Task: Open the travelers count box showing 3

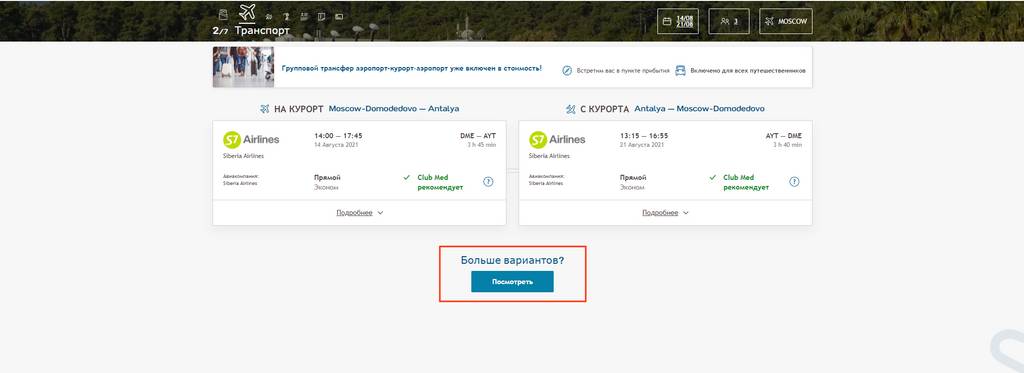Action: click(729, 21)
